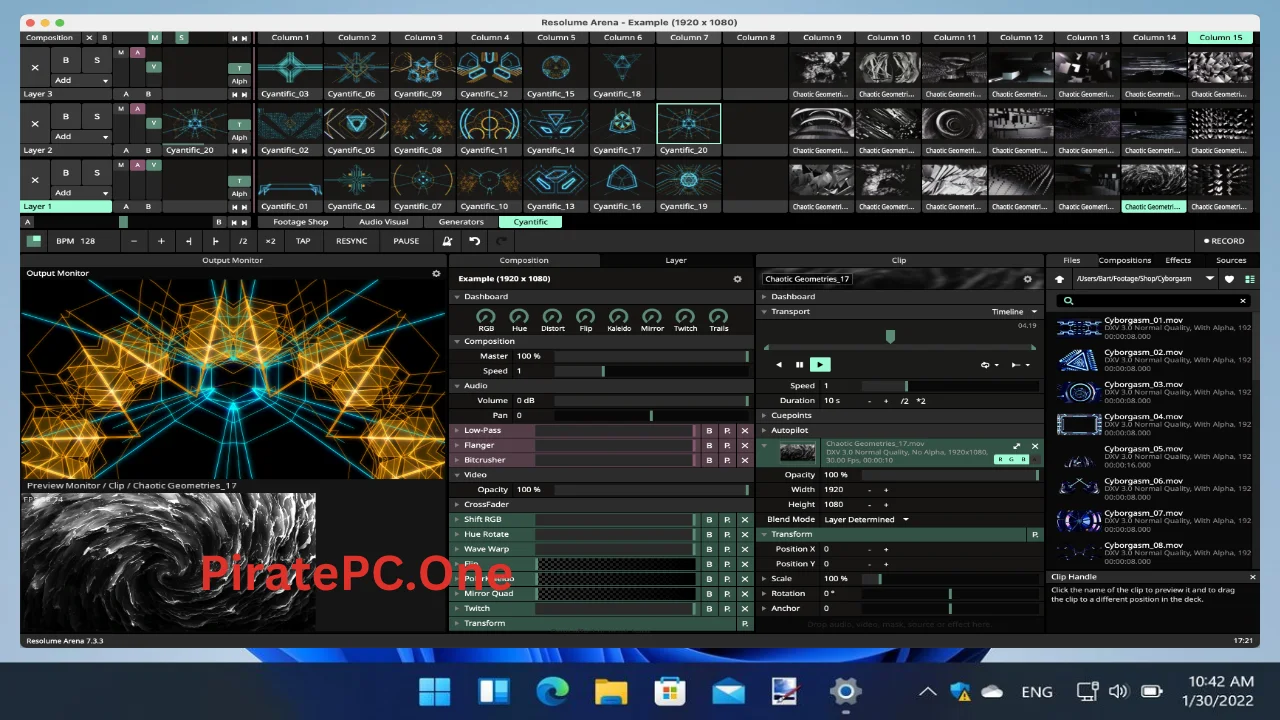Open clip settings gear beside Chaotic Geometries_17
The image size is (1280, 720).
pyautogui.click(x=1027, y=279)
